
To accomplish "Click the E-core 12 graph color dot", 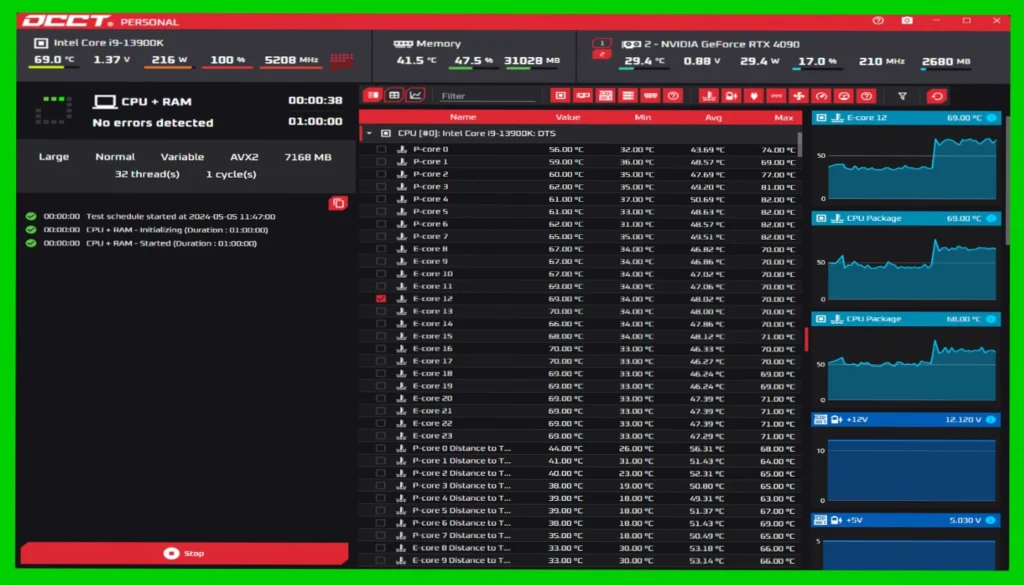I will pyautogui.click(x=991, y=118).
